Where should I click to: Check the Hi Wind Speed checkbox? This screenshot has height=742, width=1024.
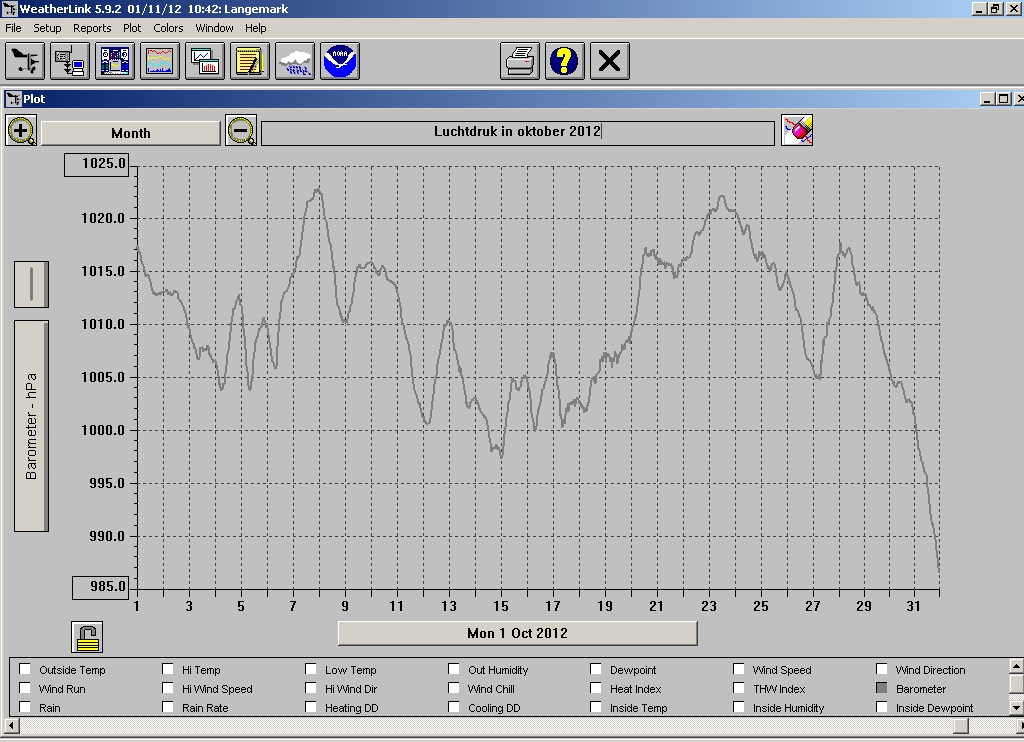pyautogui.click(x=168, y=688)
